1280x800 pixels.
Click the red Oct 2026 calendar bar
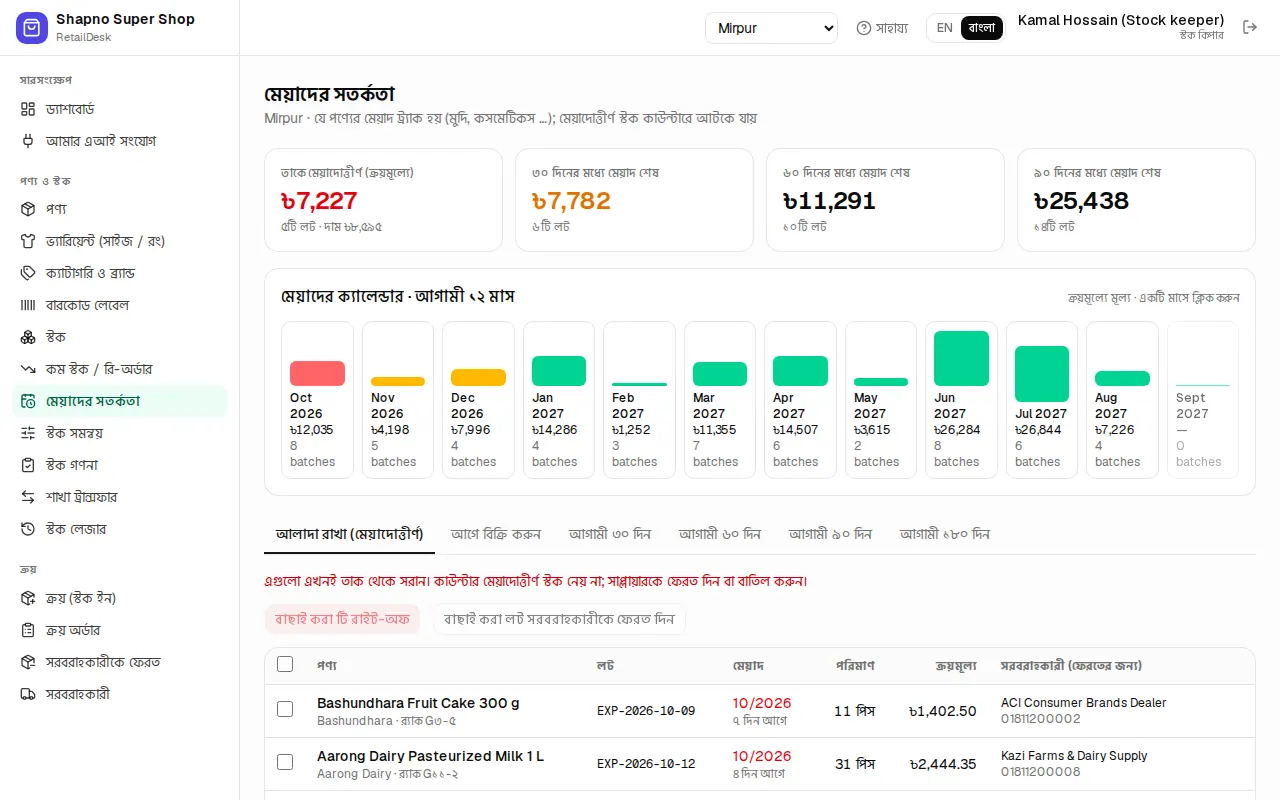317,373
